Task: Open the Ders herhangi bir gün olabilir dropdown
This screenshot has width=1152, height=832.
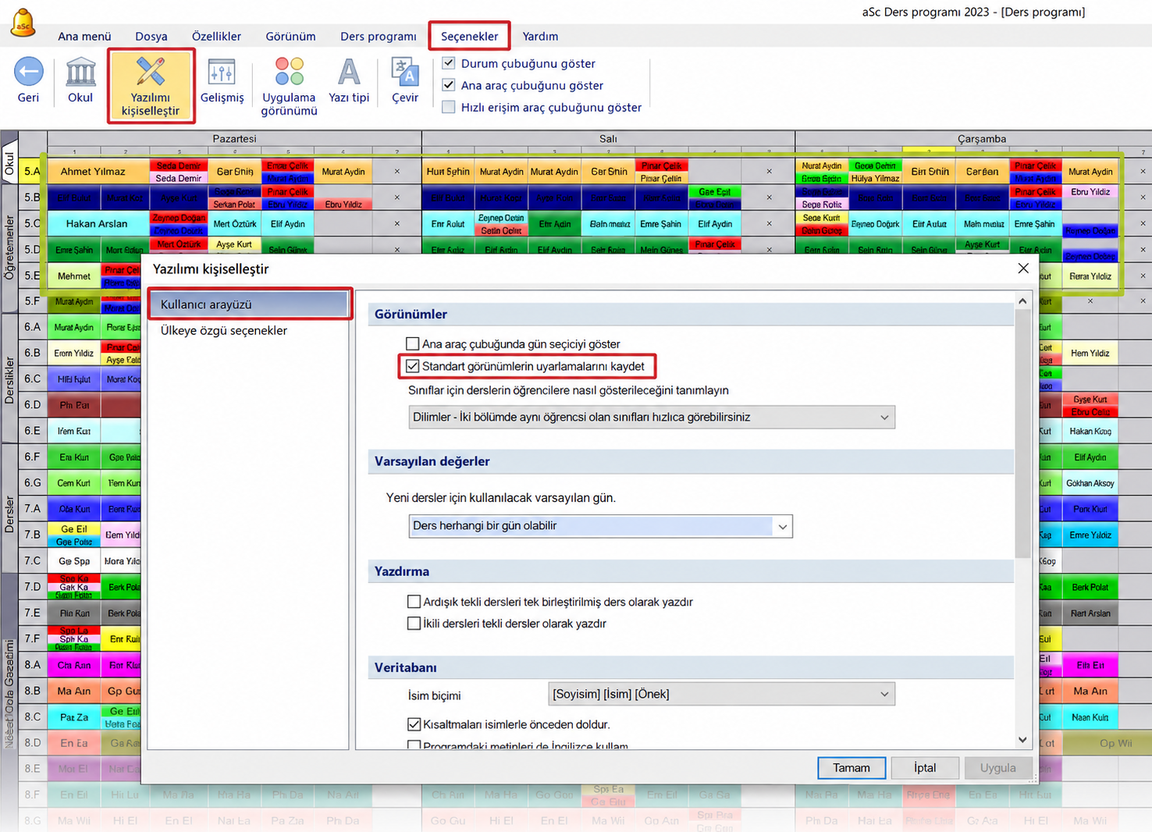Action: coord(600,526)
